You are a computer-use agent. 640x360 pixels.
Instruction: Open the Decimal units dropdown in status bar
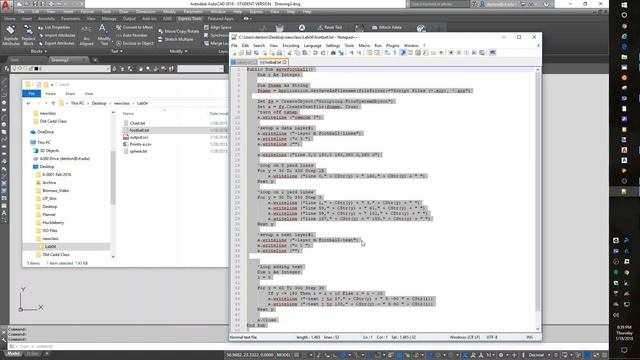(x=538, y=355)
